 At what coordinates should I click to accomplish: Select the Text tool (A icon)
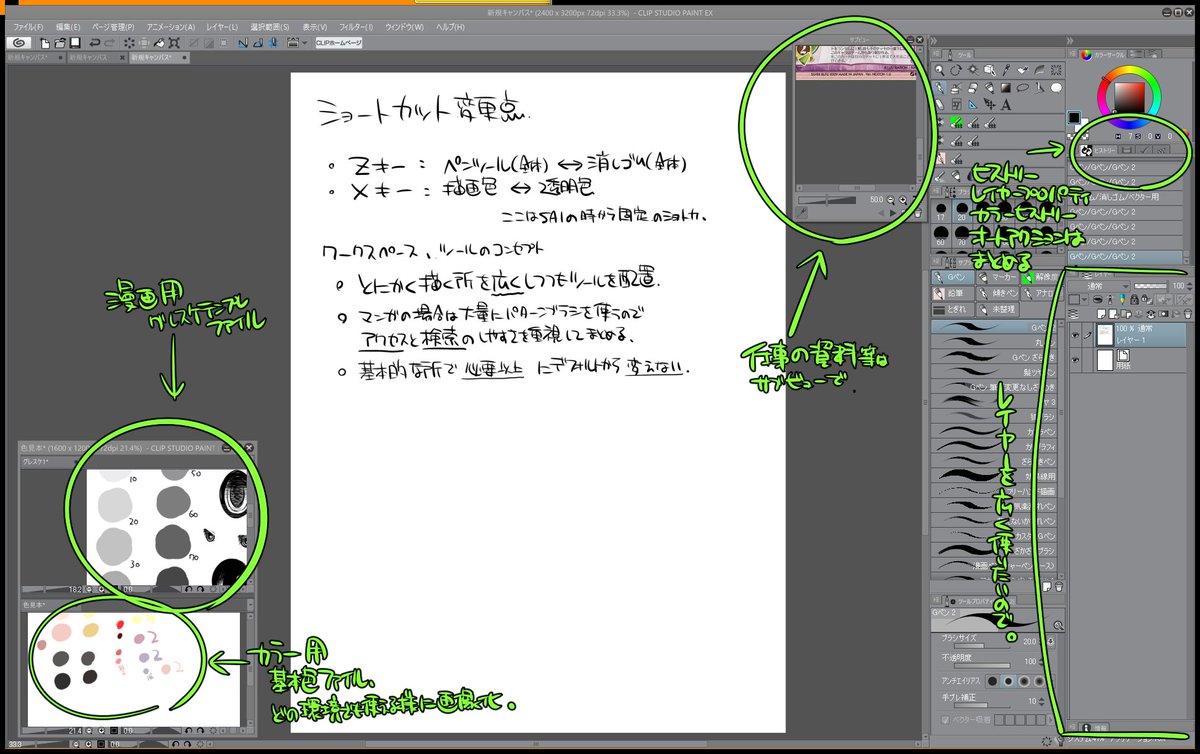[1005, 104]
